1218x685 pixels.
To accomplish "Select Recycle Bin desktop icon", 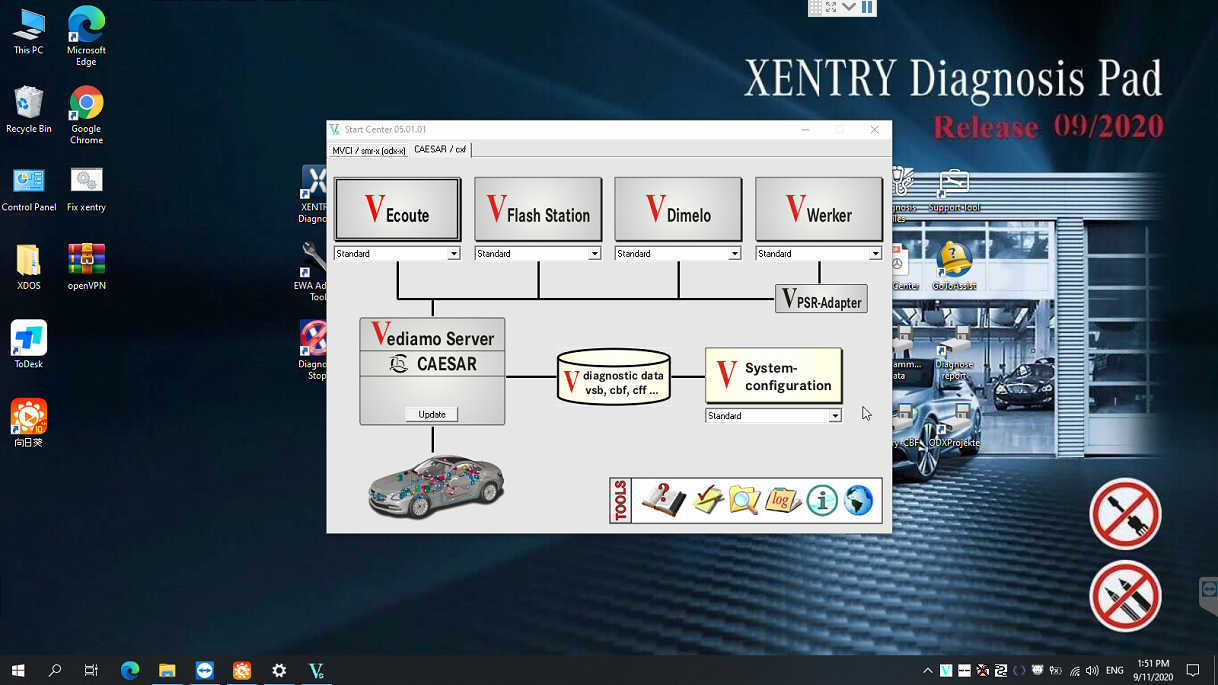I will (x=29, y=109).
